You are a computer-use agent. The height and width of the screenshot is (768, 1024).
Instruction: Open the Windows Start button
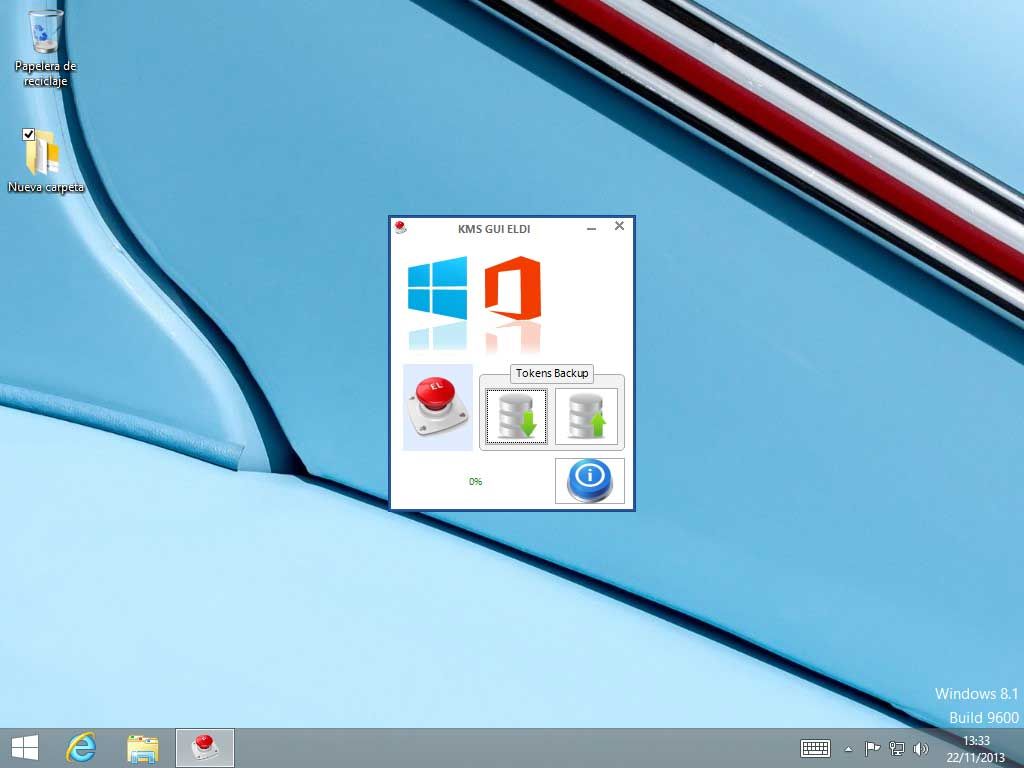pos(24,747)
